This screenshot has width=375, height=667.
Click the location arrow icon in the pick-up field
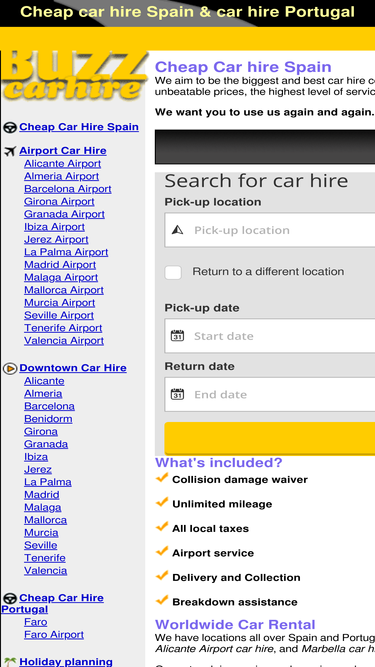pyautogui.click(x=177, y=230)
